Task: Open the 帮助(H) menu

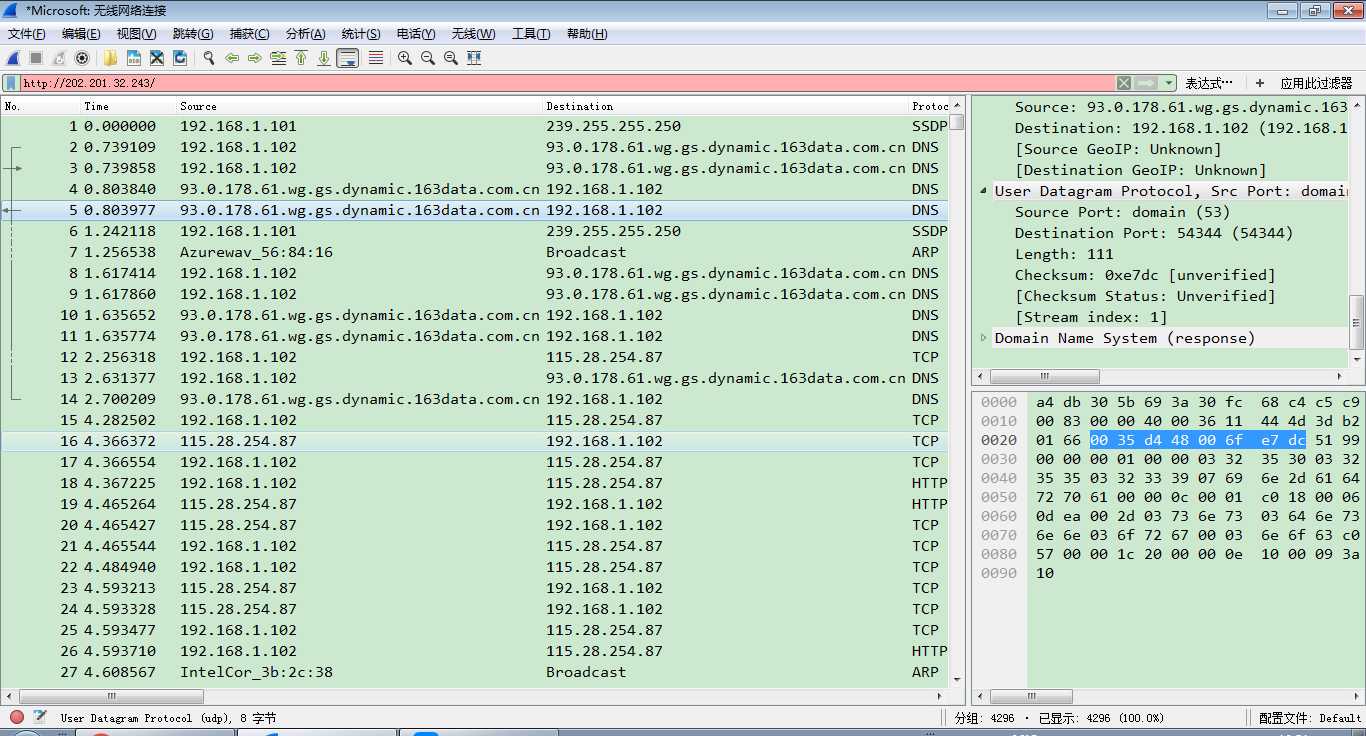Action: point(587,34)
